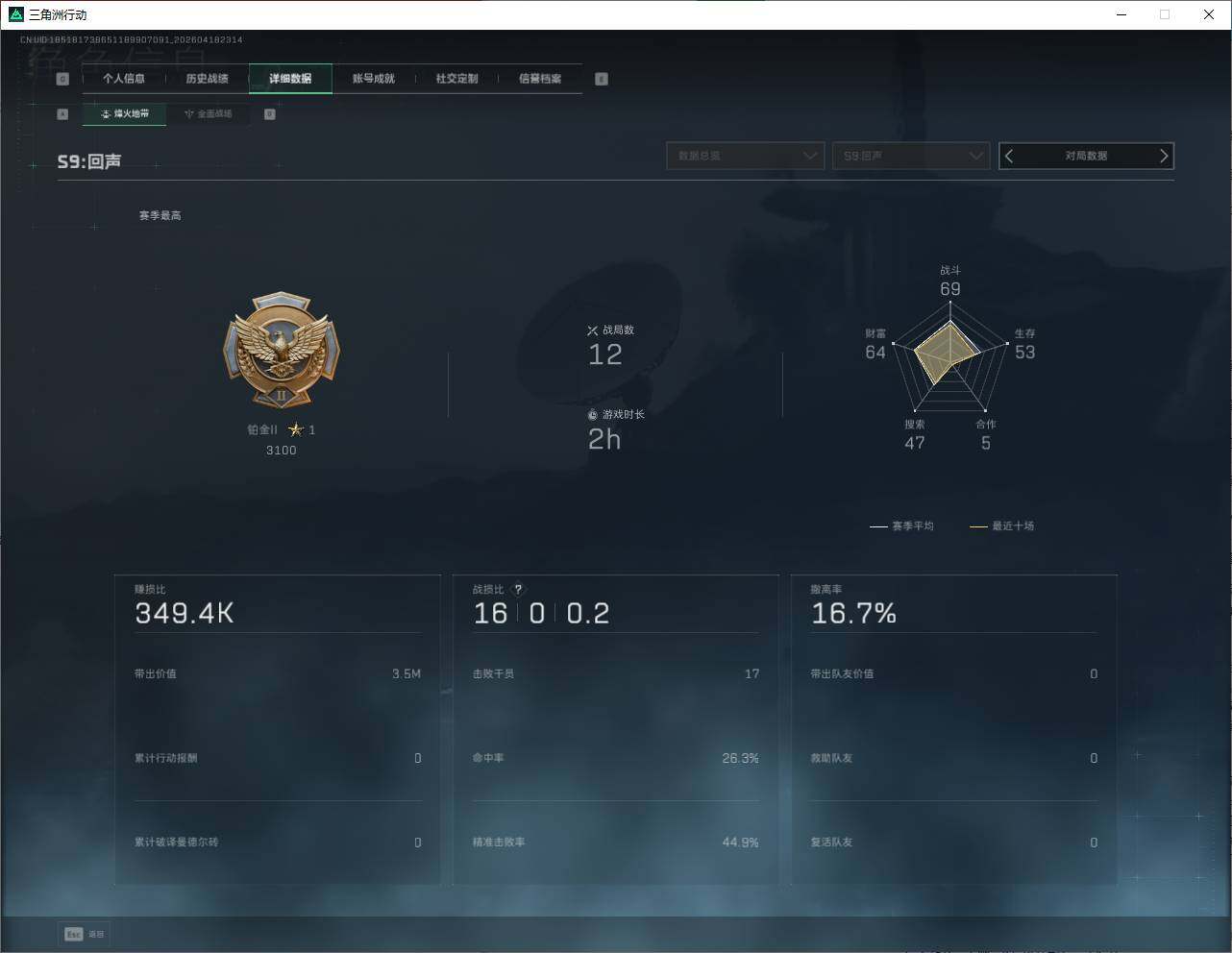Click the pentagon radar chart
This screenshot has height=953, width=1232.
[950, 357]
